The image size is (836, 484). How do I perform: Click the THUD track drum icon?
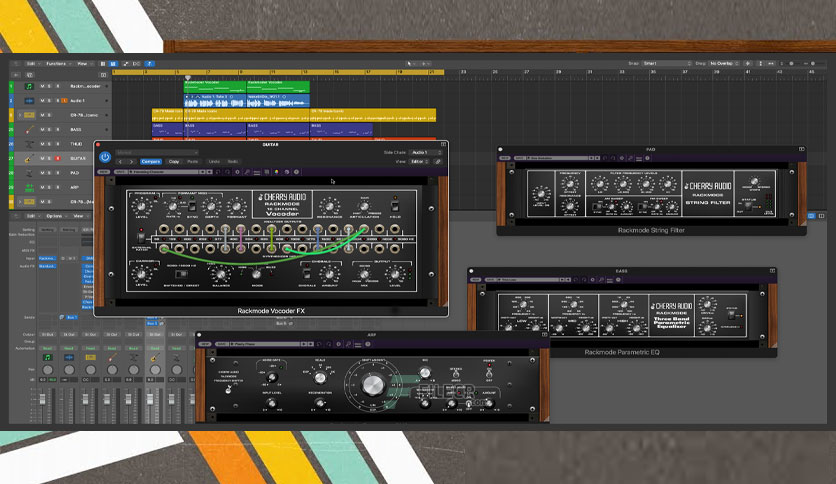pyautogui.click(x=29, y=144)
